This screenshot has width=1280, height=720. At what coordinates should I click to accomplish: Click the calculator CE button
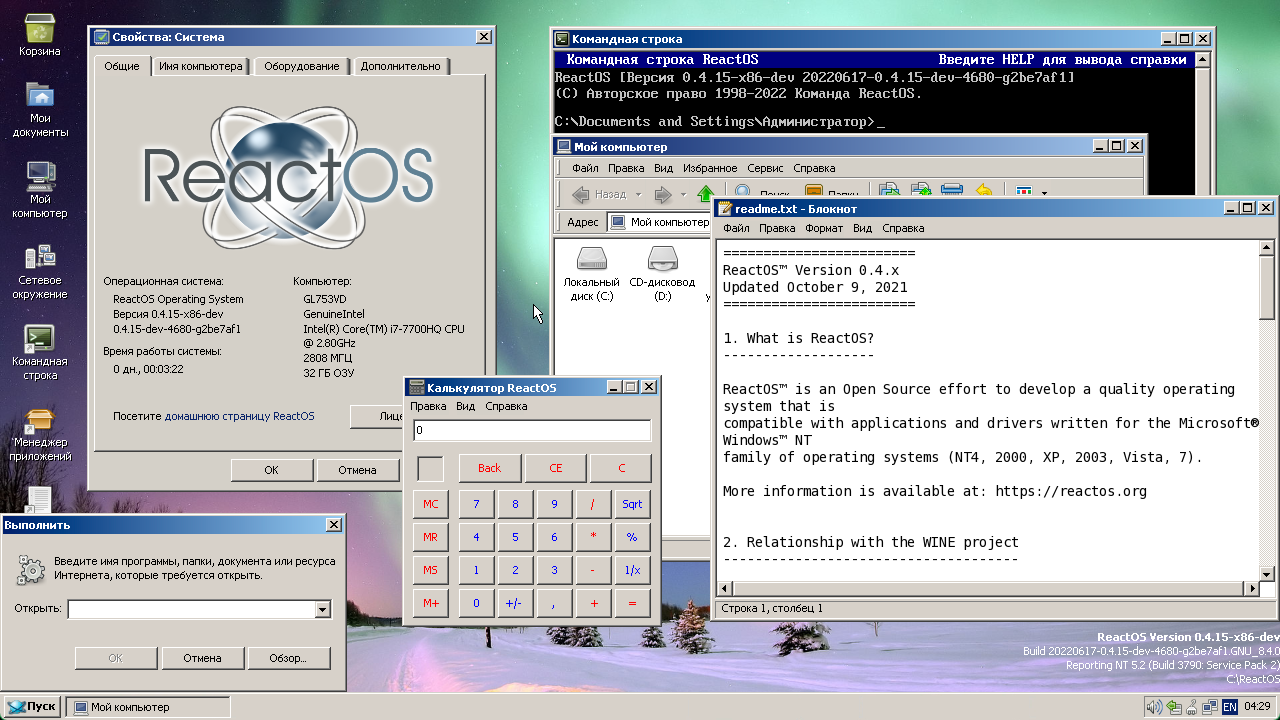555,467
